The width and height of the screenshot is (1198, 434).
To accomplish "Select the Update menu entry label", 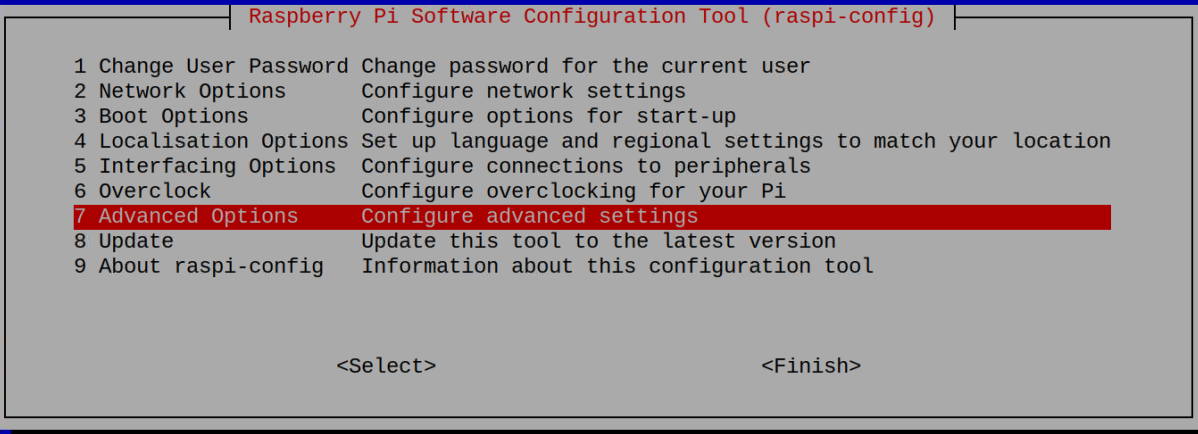I will (123, 241).
